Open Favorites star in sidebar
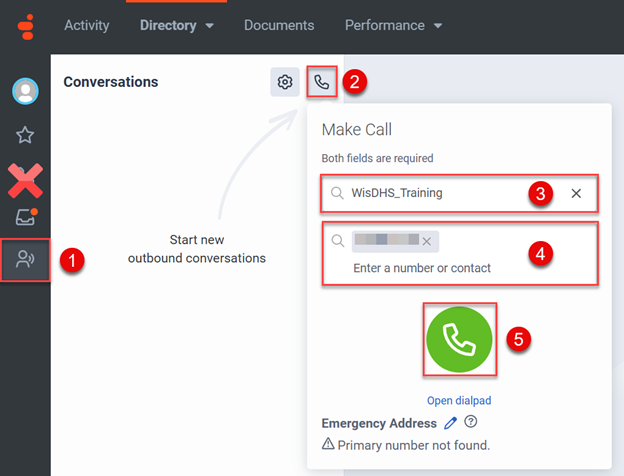 (25, 135)
